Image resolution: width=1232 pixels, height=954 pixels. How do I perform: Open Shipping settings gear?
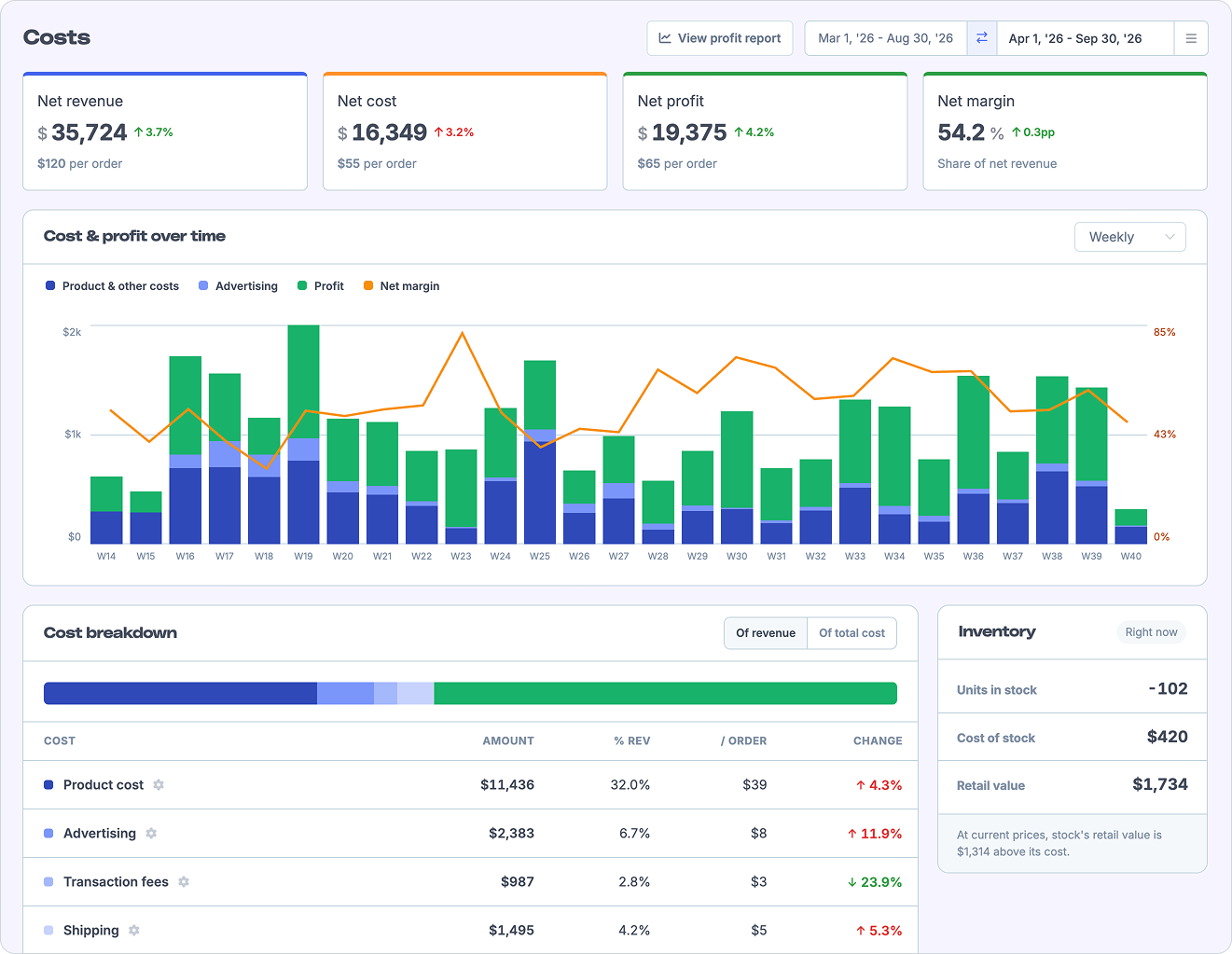(x=134, y=931)
